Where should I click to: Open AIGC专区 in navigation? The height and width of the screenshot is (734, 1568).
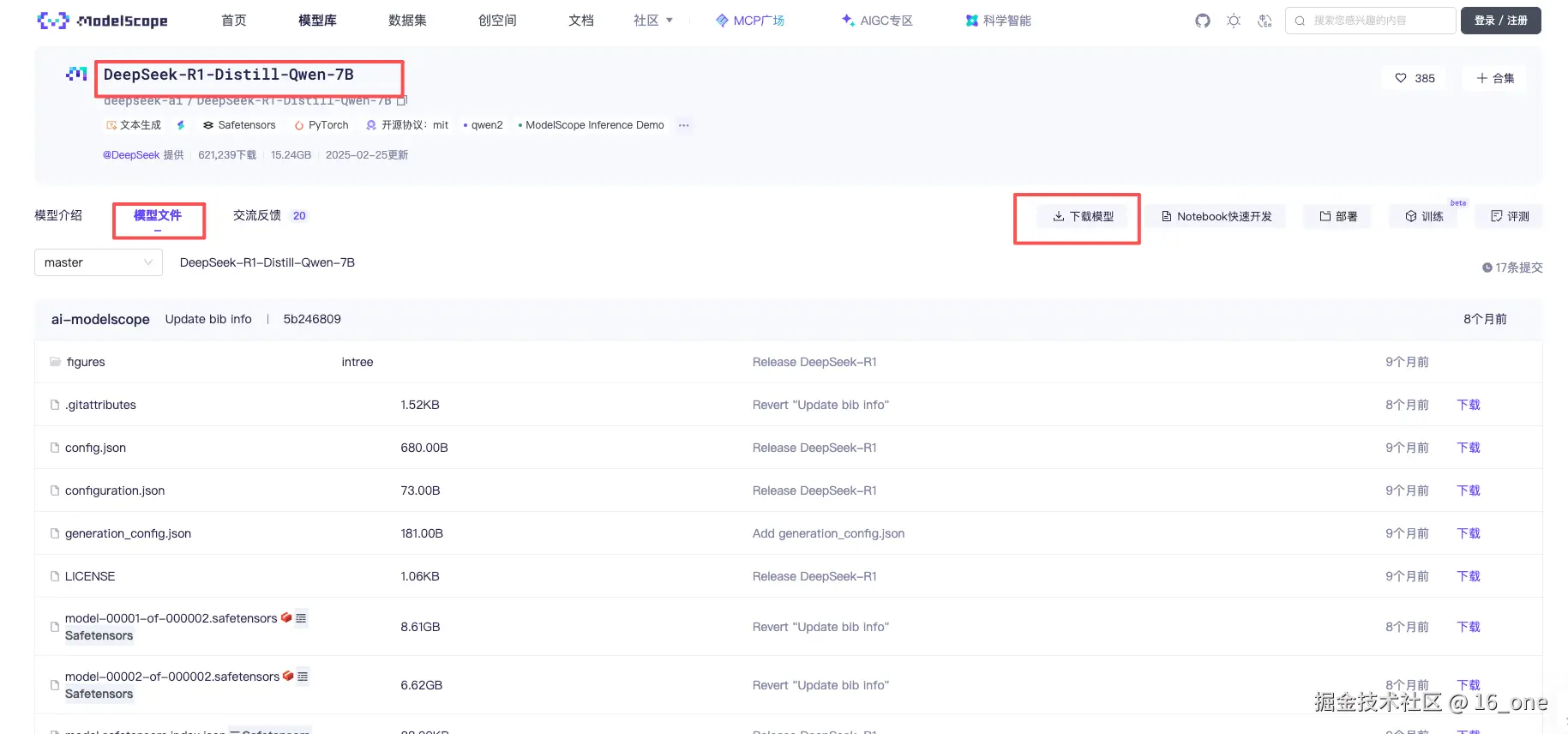pyautogui.click(x=877, y=21)
